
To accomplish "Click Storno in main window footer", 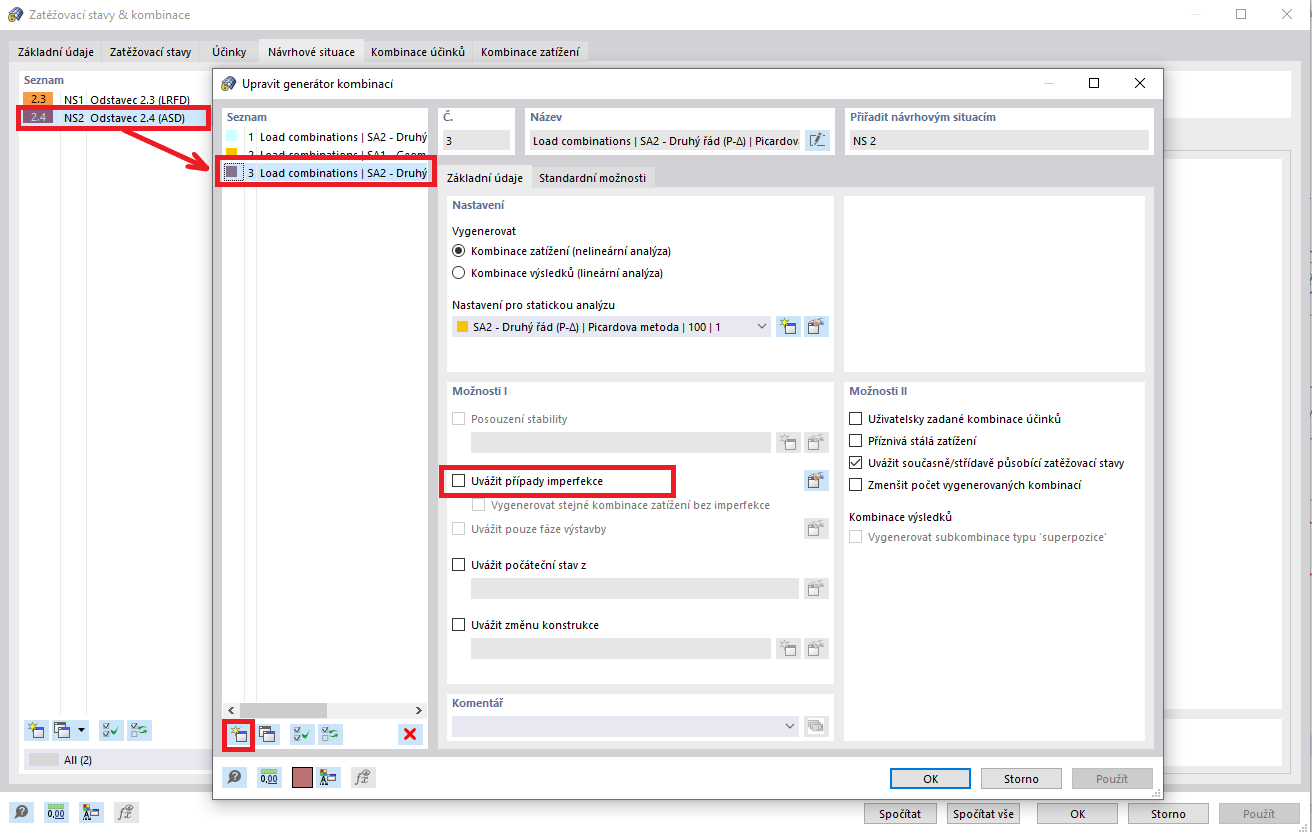I will [1168, 813].
